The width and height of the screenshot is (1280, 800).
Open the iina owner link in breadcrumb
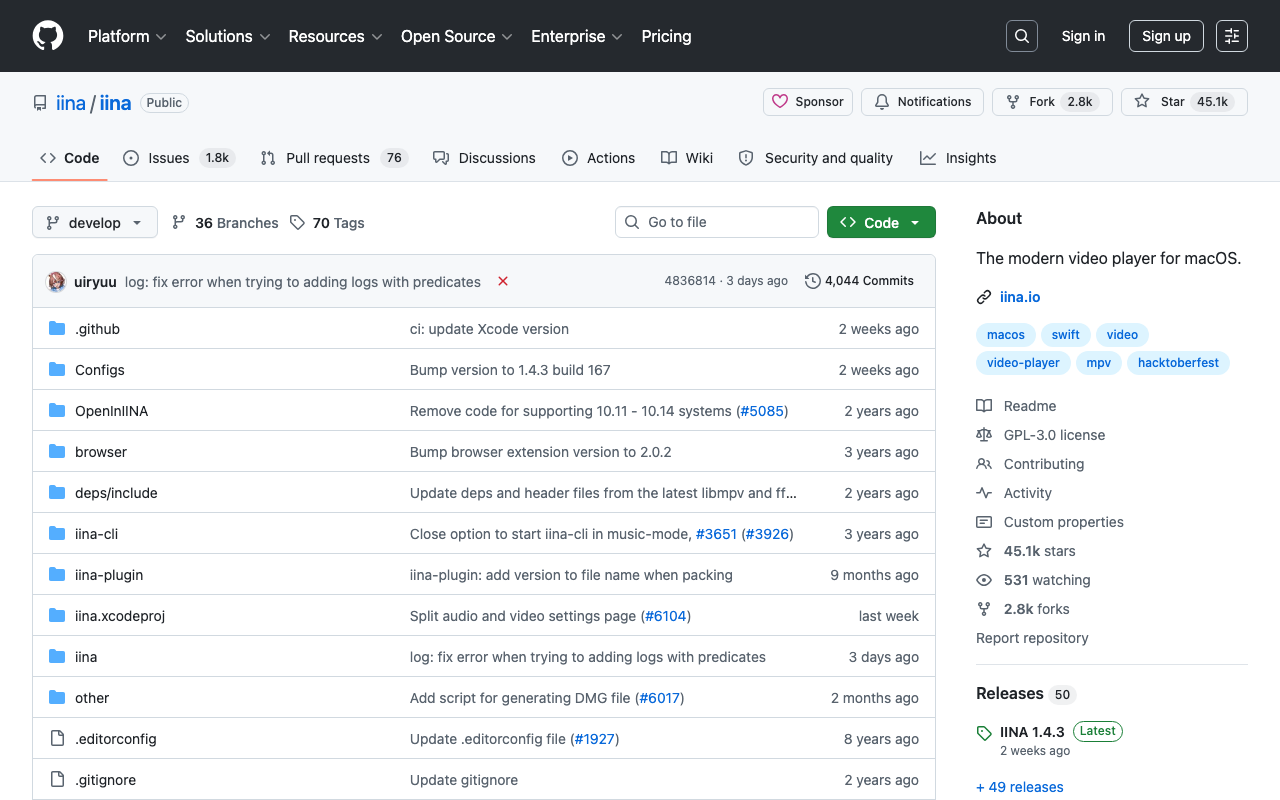click(71, 103)
